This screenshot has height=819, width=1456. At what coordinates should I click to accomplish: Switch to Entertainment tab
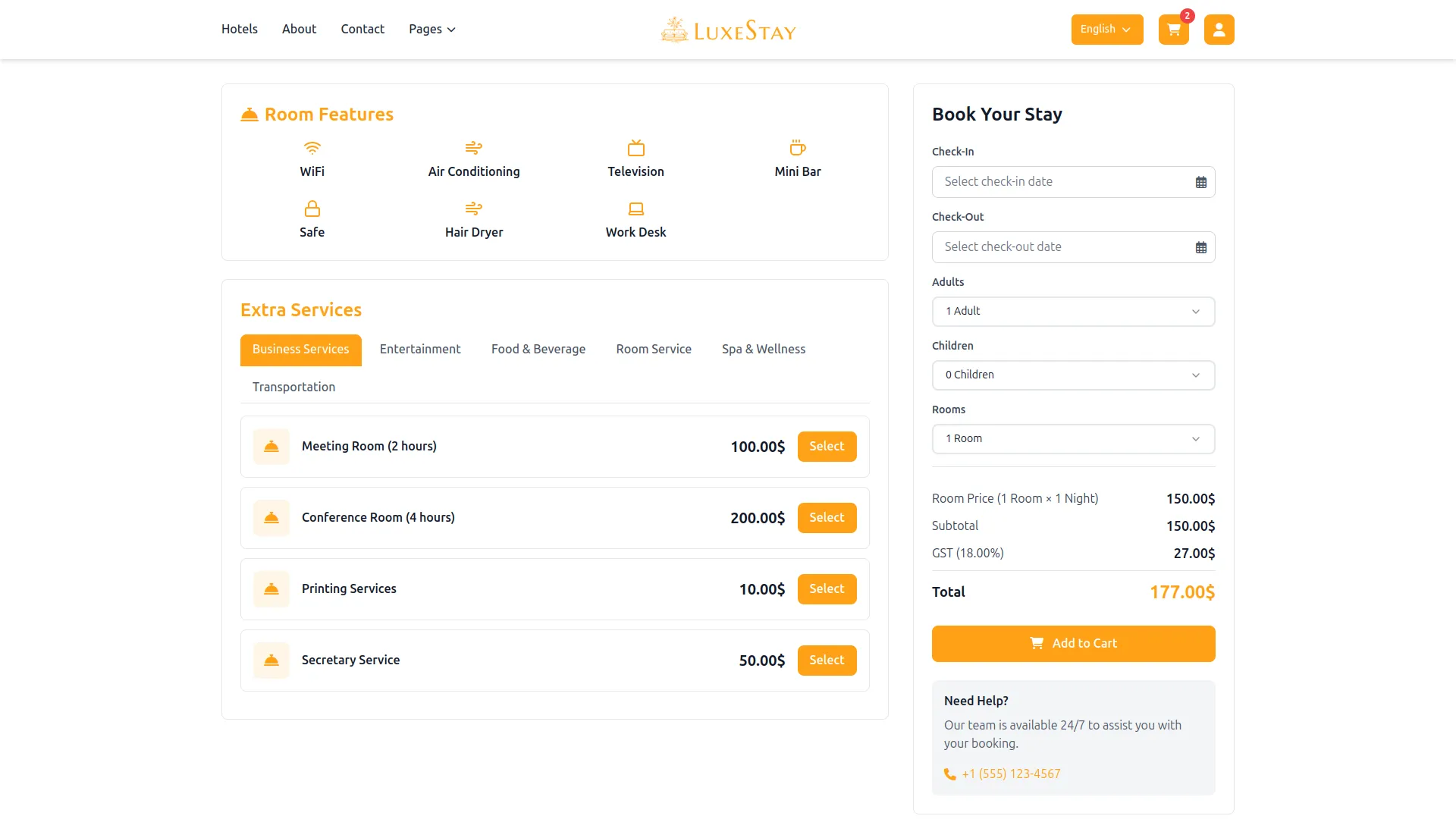coord(420,350)
